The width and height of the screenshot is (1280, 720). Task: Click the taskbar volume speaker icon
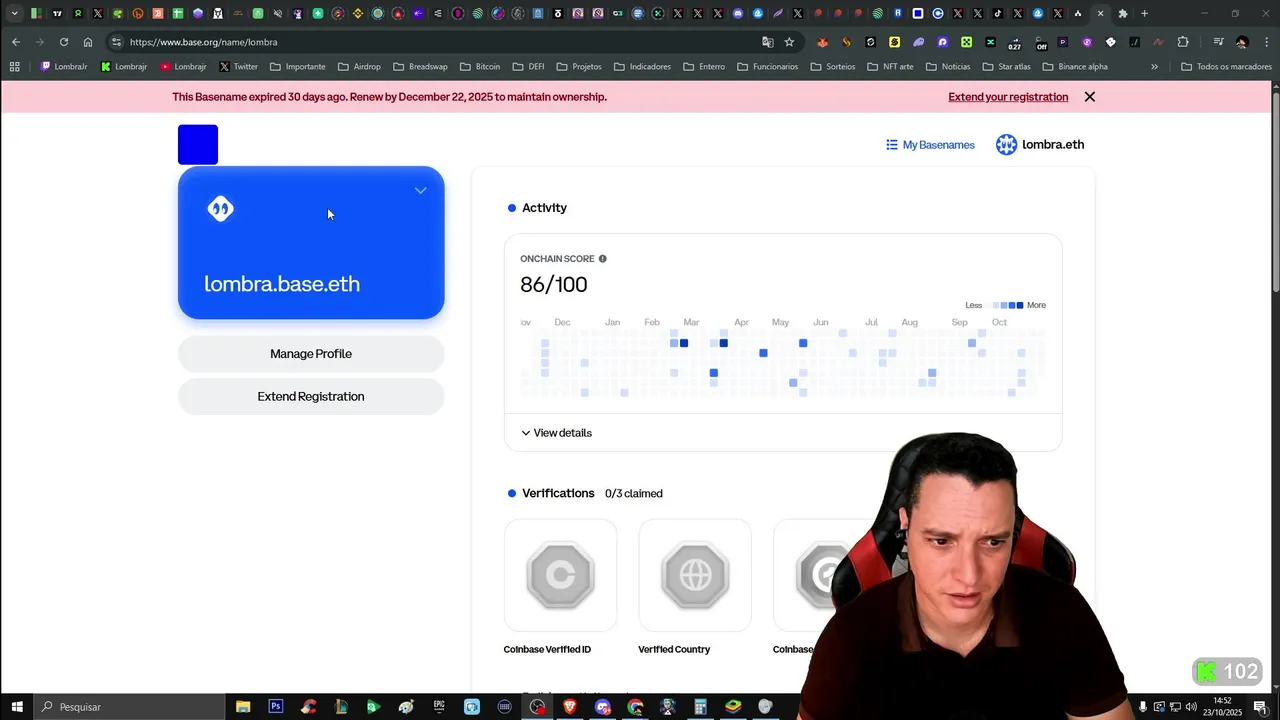(x=1191, y=707)
